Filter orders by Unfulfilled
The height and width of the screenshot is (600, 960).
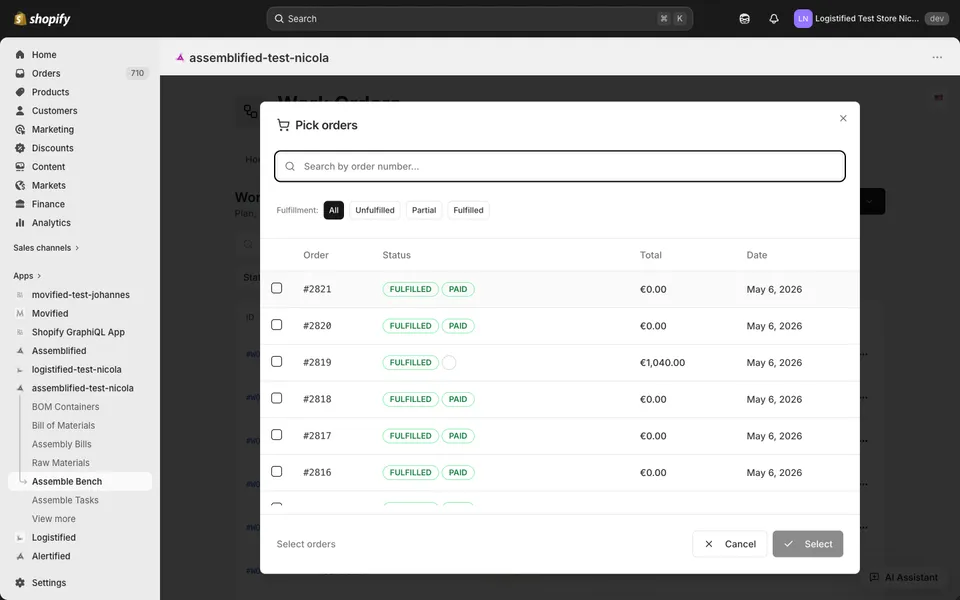point(375,210)
